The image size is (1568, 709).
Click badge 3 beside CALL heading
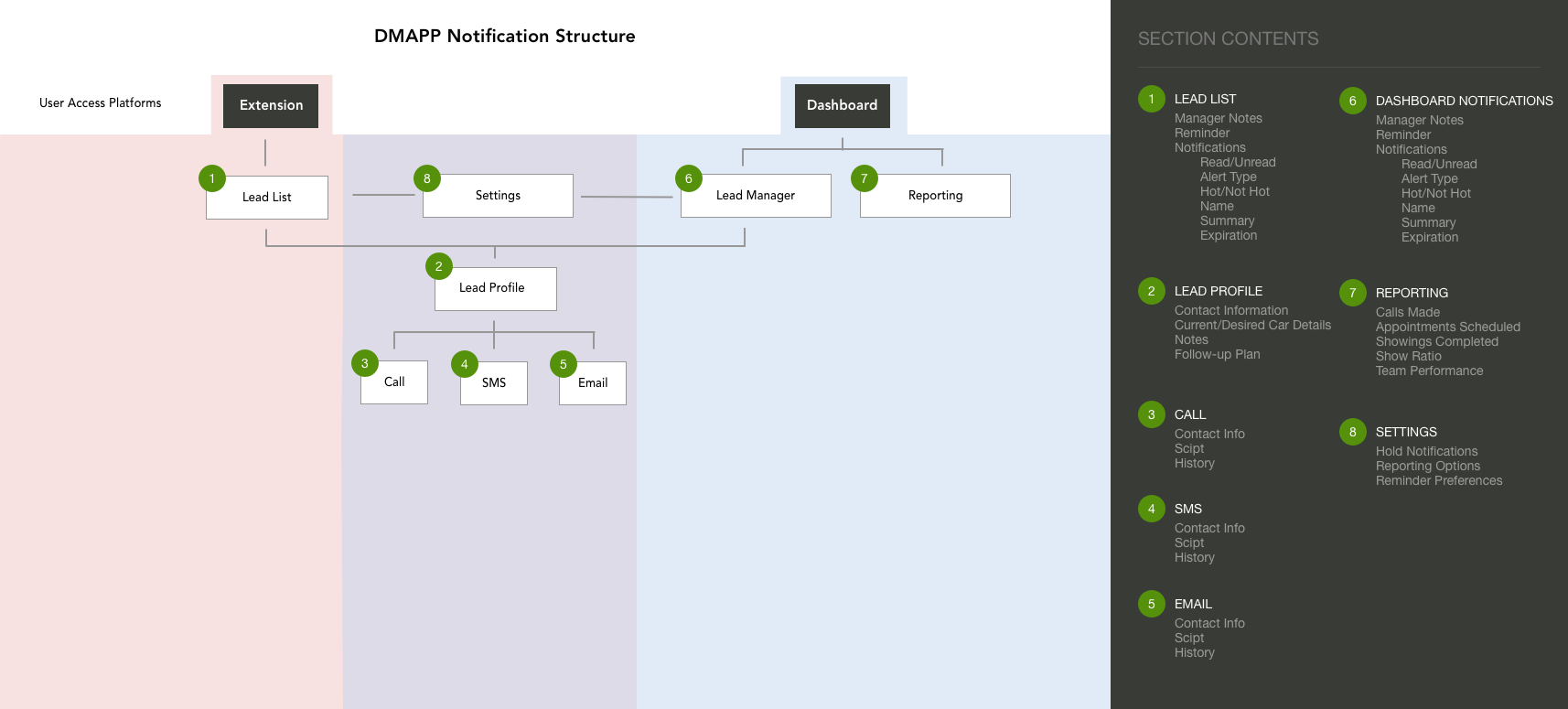1152,414
